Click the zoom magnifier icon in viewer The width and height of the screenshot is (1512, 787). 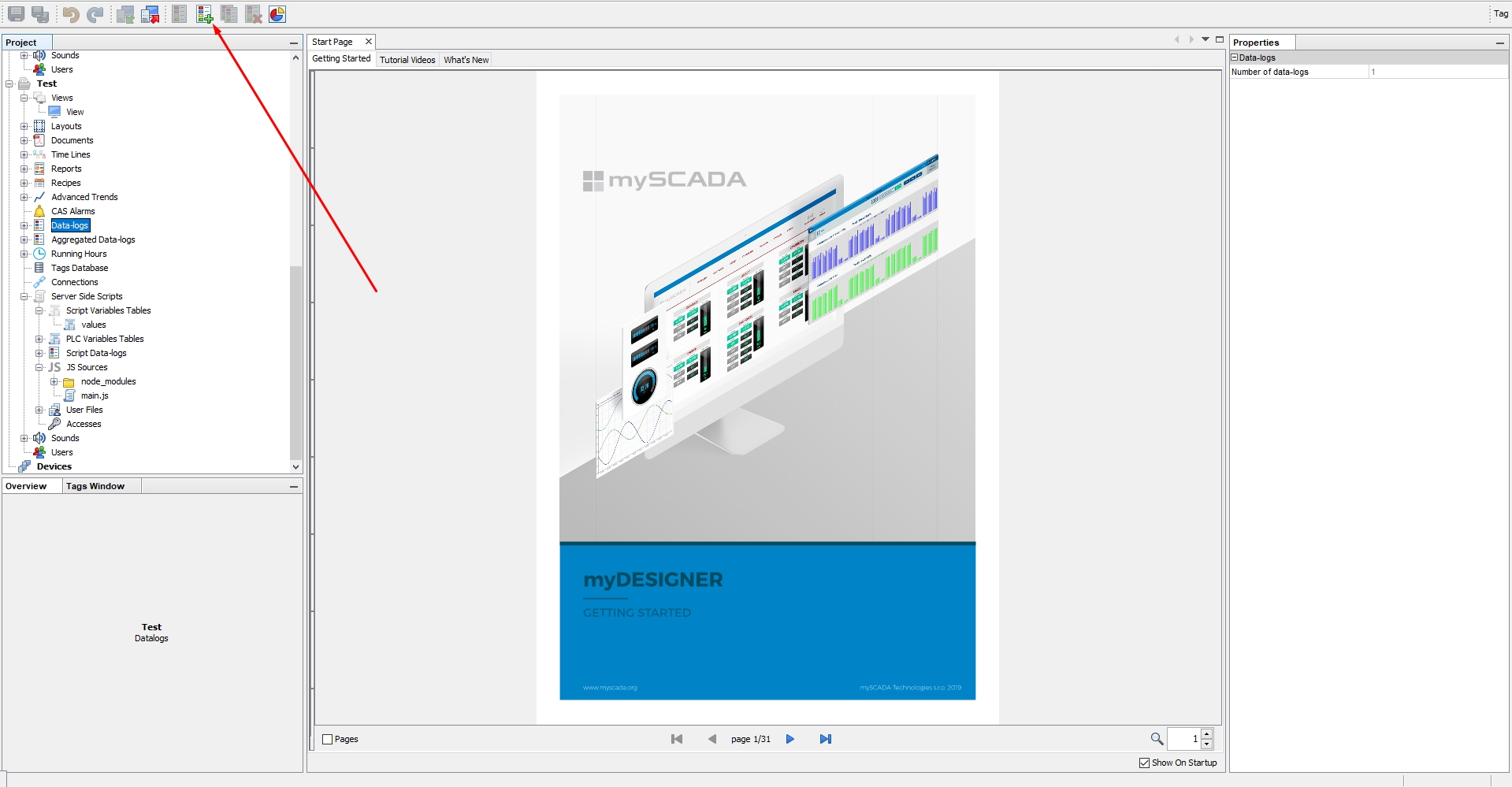(x=1157, y=739)
